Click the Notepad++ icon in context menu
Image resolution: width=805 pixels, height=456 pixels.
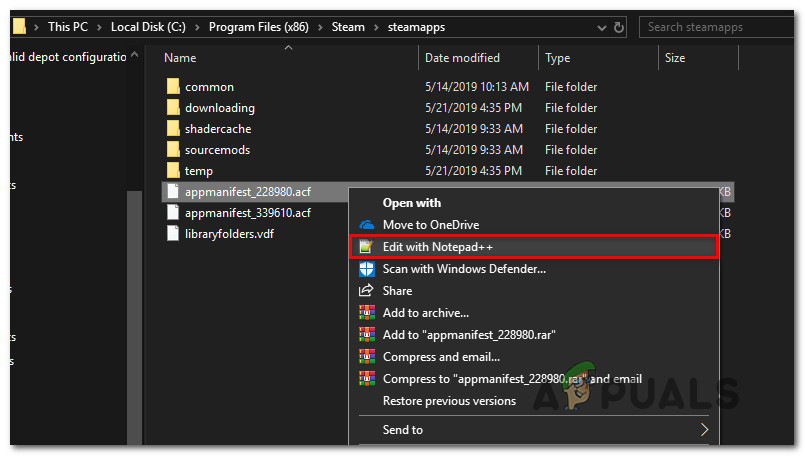point(366,246)
